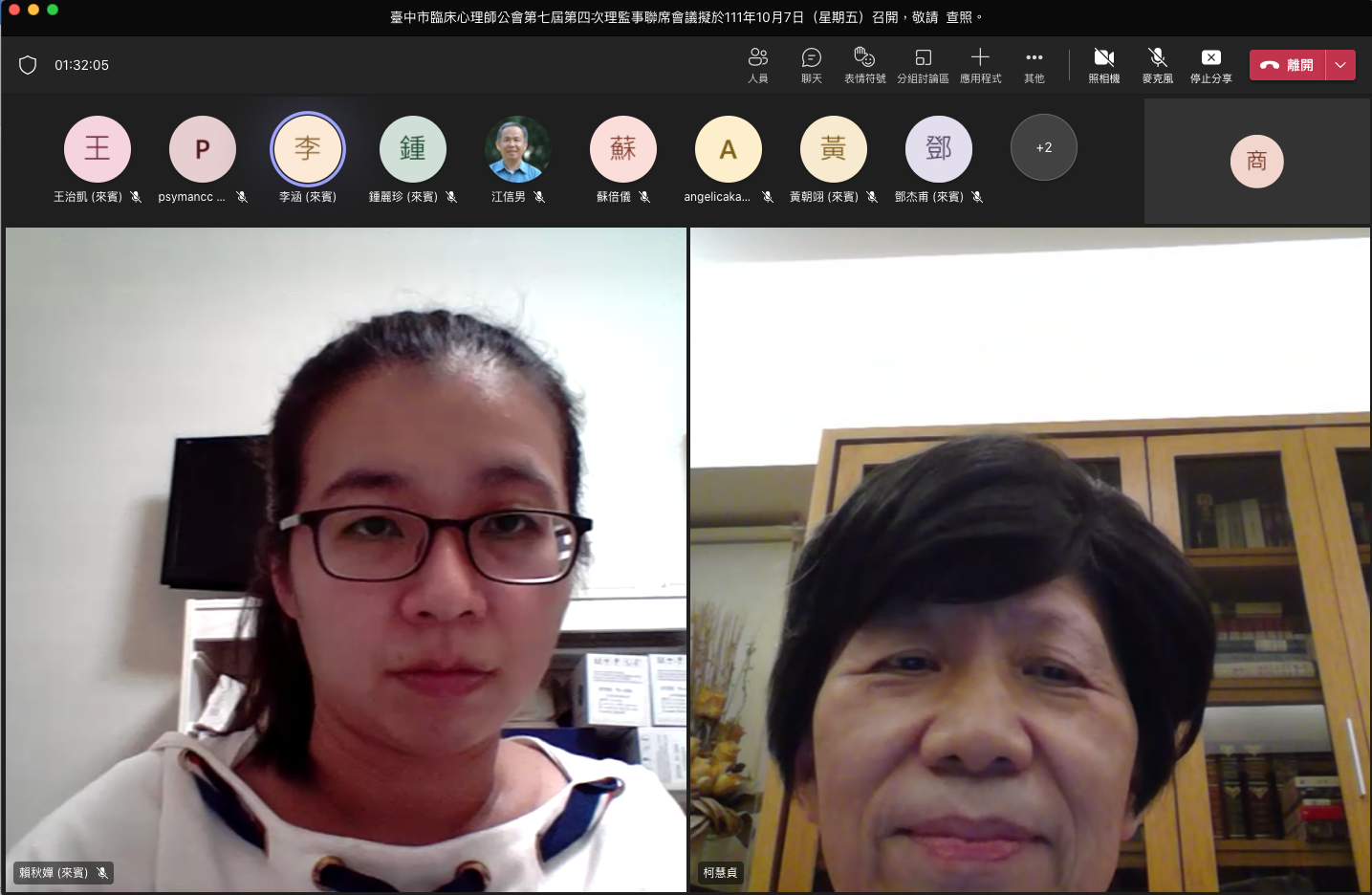Image resolution: width=1372 pixels, height=895 pixels.
Task: Stop sharing screen (停止分享)
Action: pyautogui.click(x=1210, y=65)
